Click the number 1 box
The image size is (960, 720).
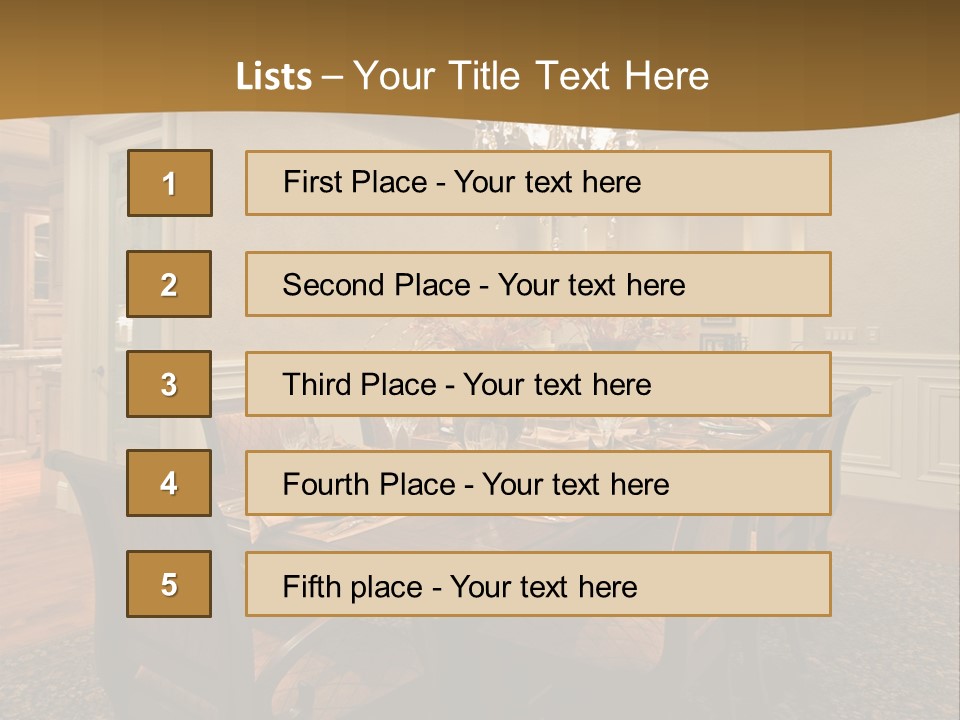pos(169,183)
